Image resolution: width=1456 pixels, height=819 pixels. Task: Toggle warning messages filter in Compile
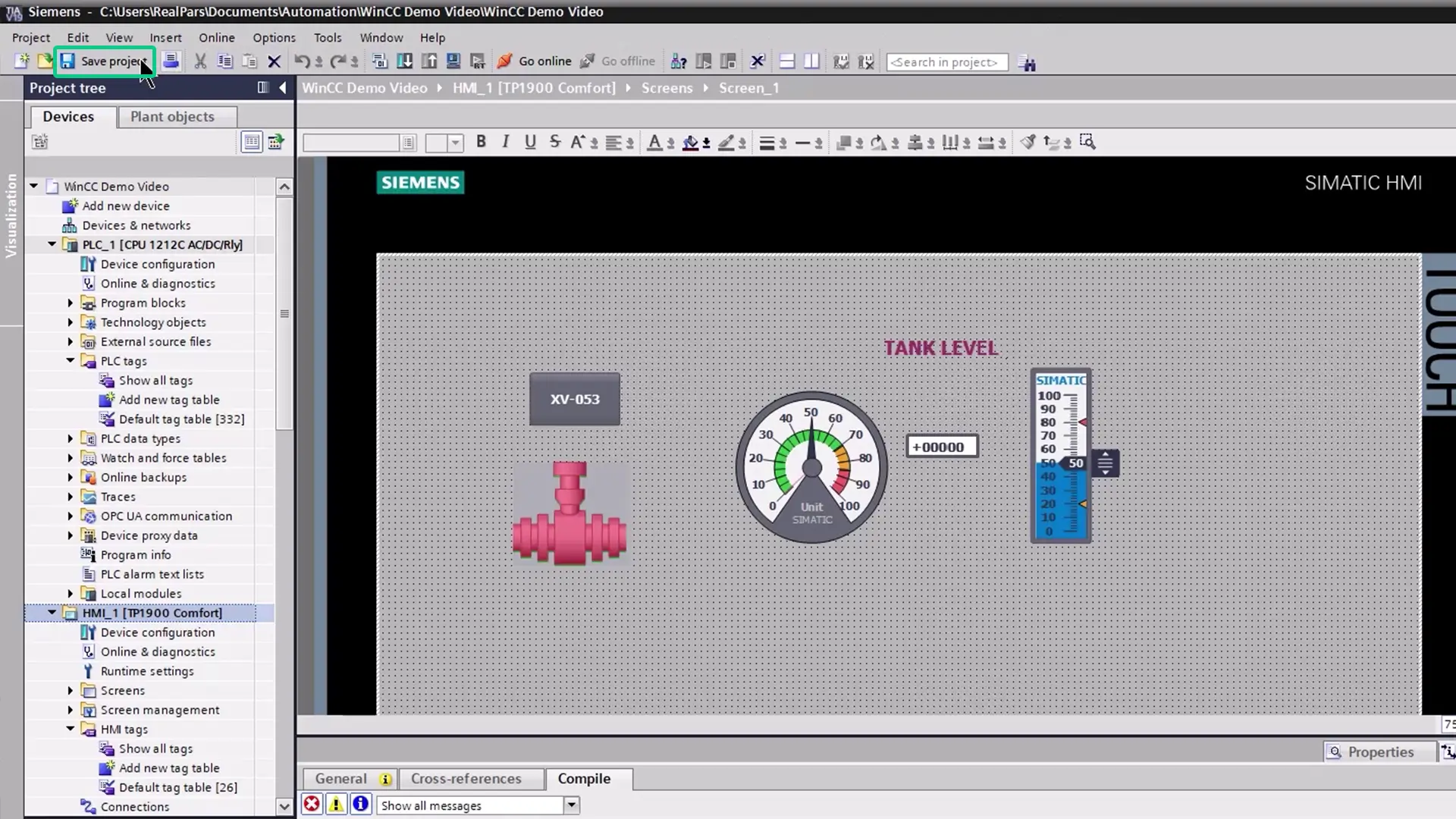[x=336, y=805]
